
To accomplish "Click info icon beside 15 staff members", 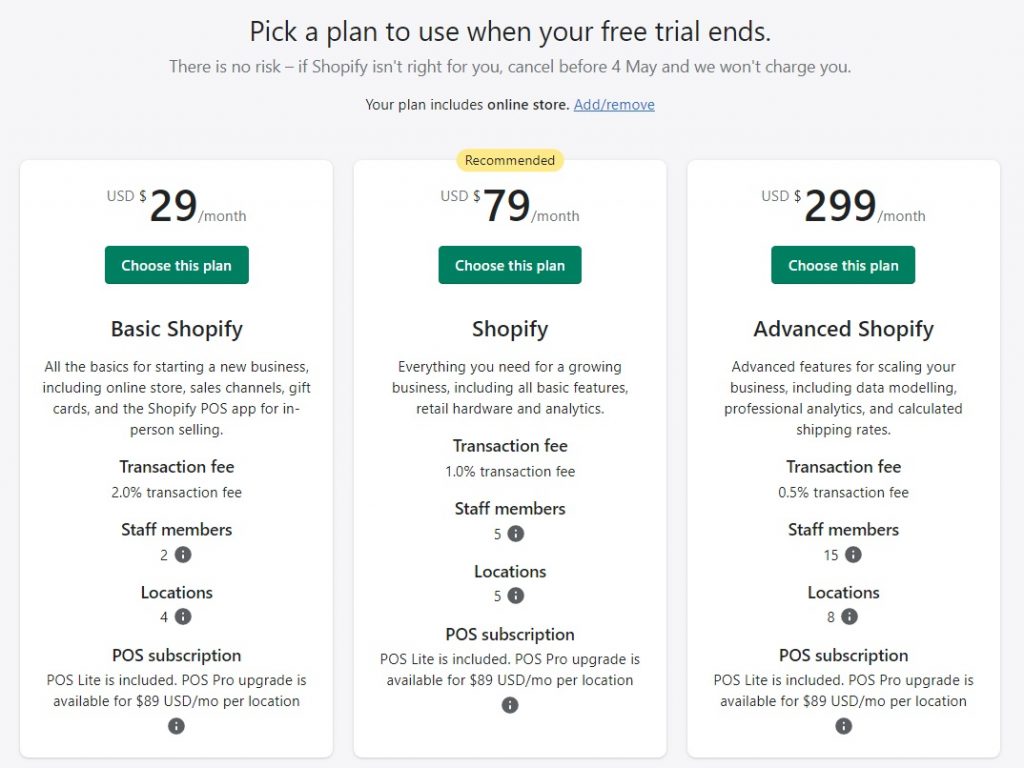I will (x=853, y=555).
